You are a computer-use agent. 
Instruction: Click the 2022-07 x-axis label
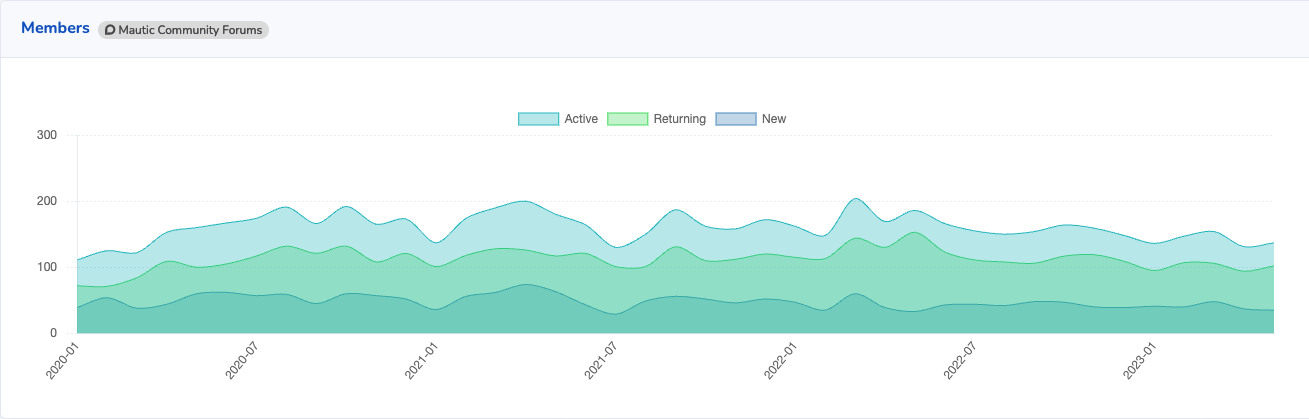[960, 361]
